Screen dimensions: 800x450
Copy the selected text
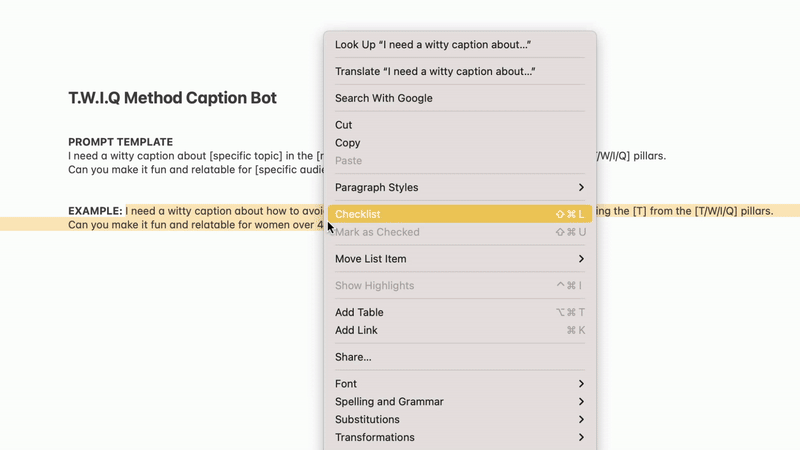[348, 143]
